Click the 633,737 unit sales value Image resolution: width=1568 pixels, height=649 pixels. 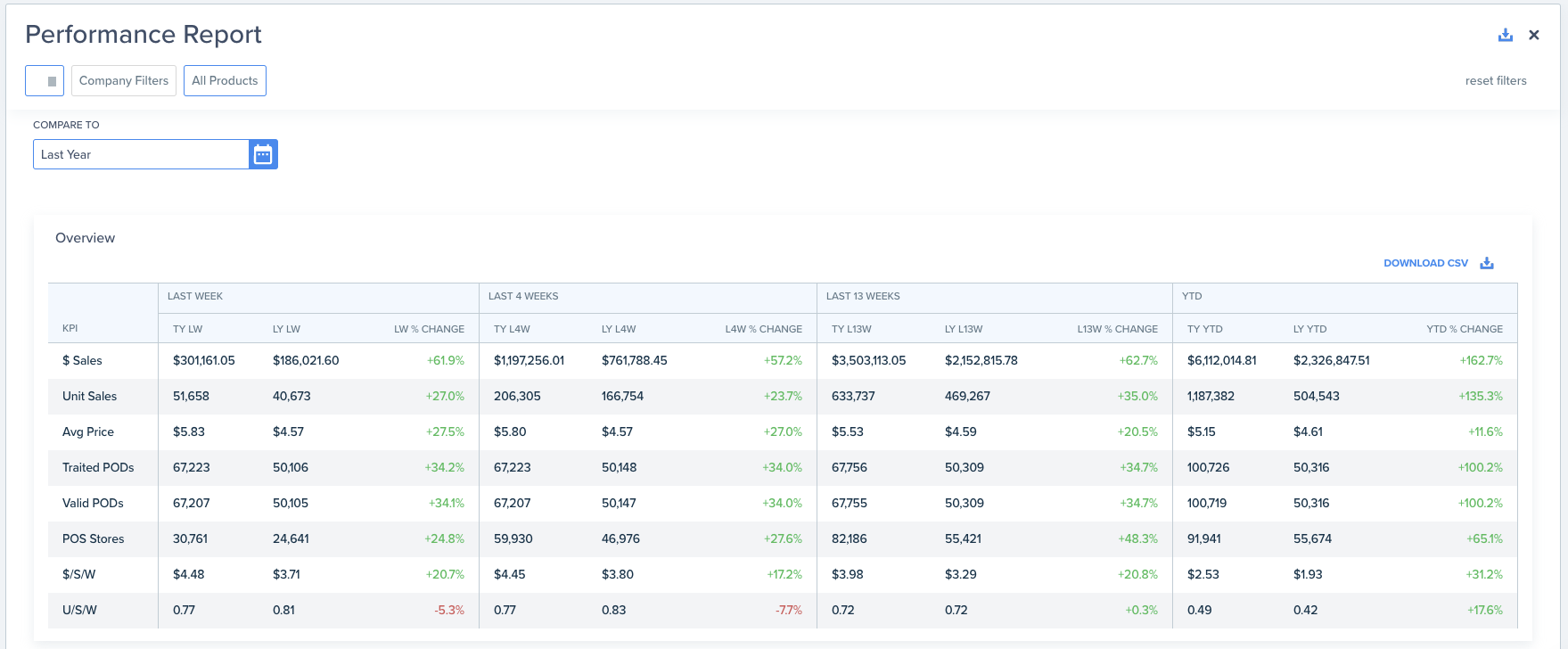click(x=853, y=396)
